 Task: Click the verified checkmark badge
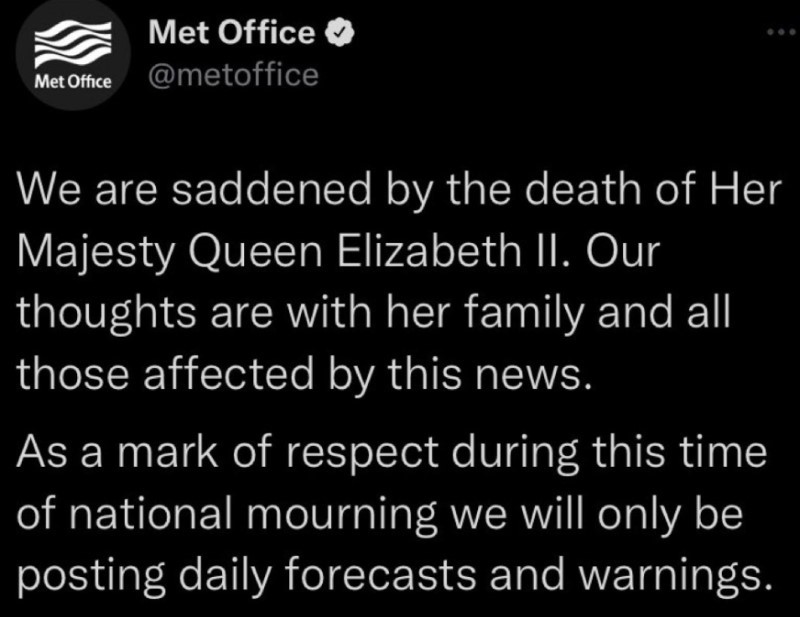click(340, 33)
